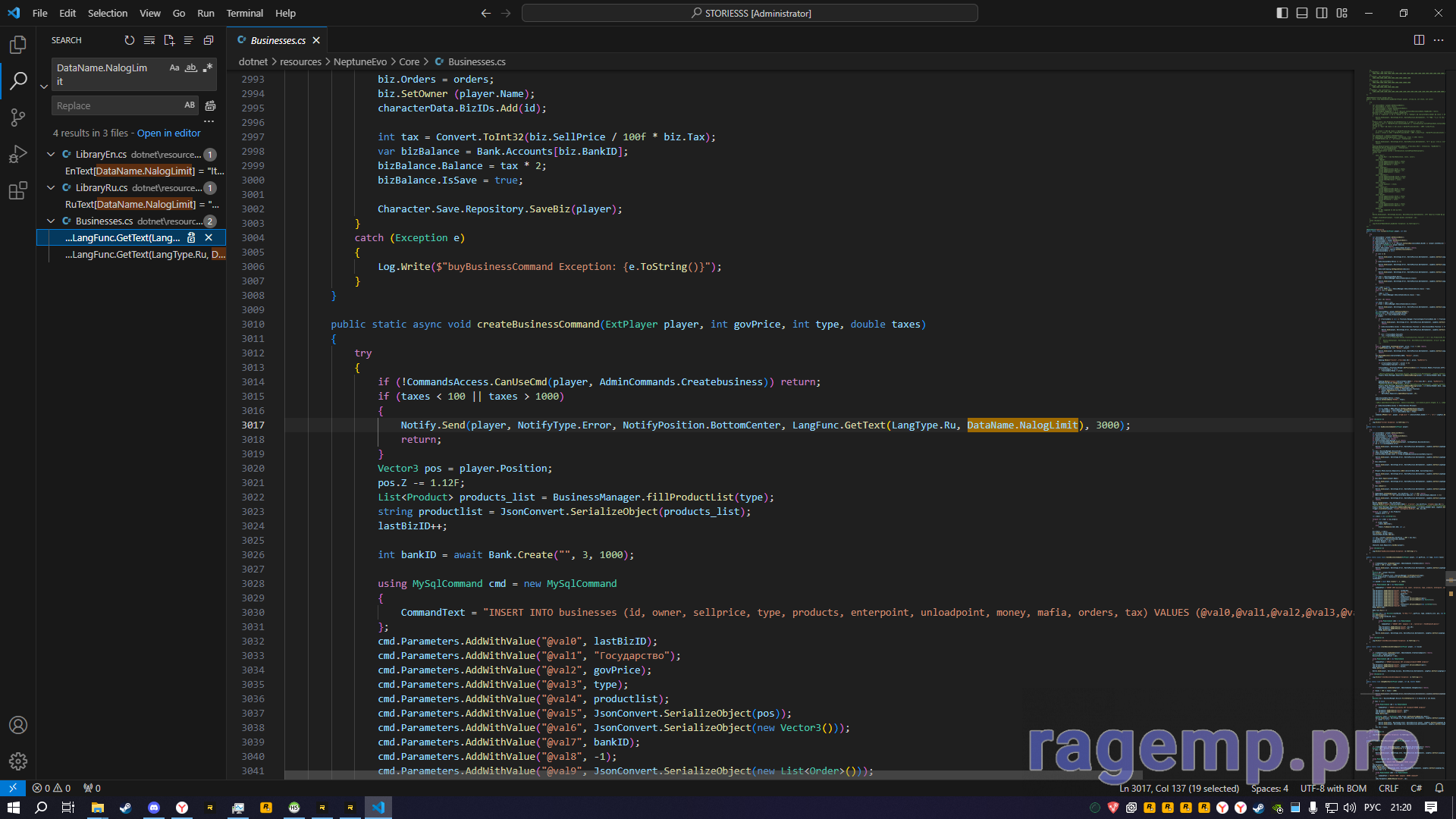Click the Open in editor link
This screenshot has height=819, width=1456.
pos(169,133)
